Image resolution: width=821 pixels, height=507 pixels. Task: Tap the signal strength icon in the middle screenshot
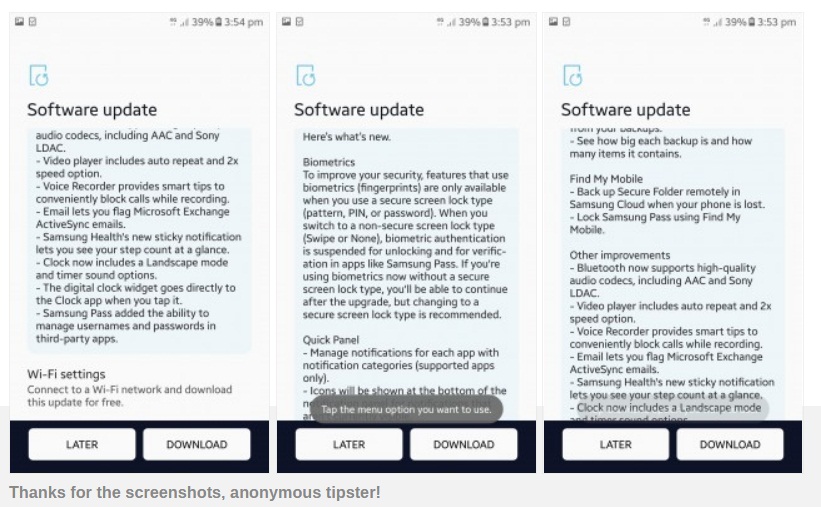click(450, 22)
